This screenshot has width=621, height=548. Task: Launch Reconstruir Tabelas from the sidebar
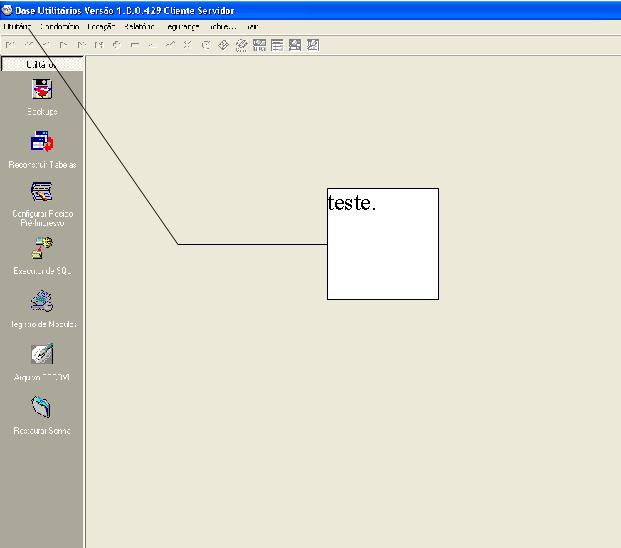tap(42, 142)
